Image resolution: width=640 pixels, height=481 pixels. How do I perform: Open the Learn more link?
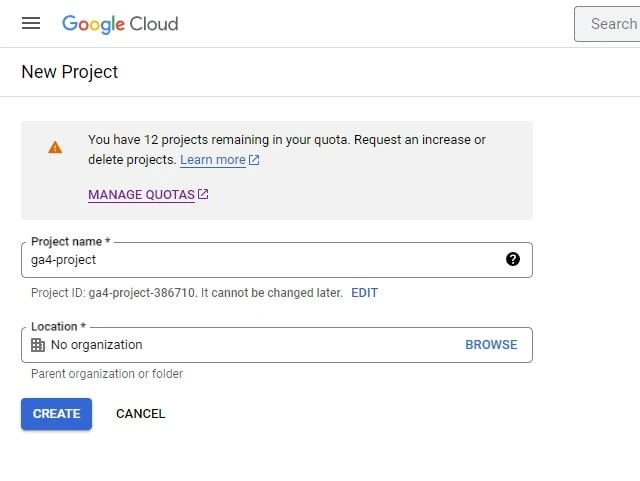pyautogui.click(x=213, y=160)
